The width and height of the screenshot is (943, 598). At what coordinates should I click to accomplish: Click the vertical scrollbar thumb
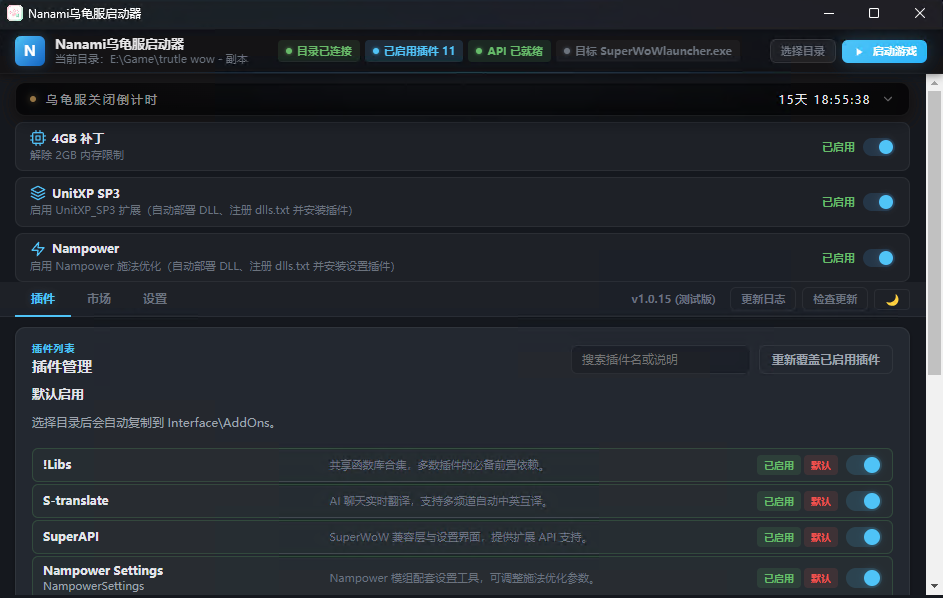pyautogui.click(x=934, y=233)
